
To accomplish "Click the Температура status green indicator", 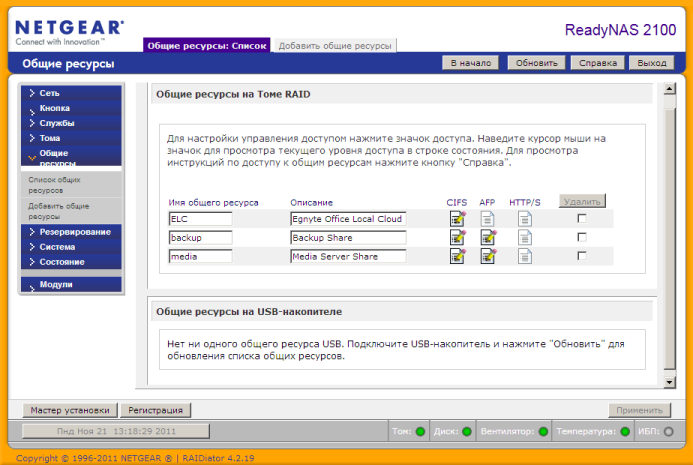I will click(625, 431).
